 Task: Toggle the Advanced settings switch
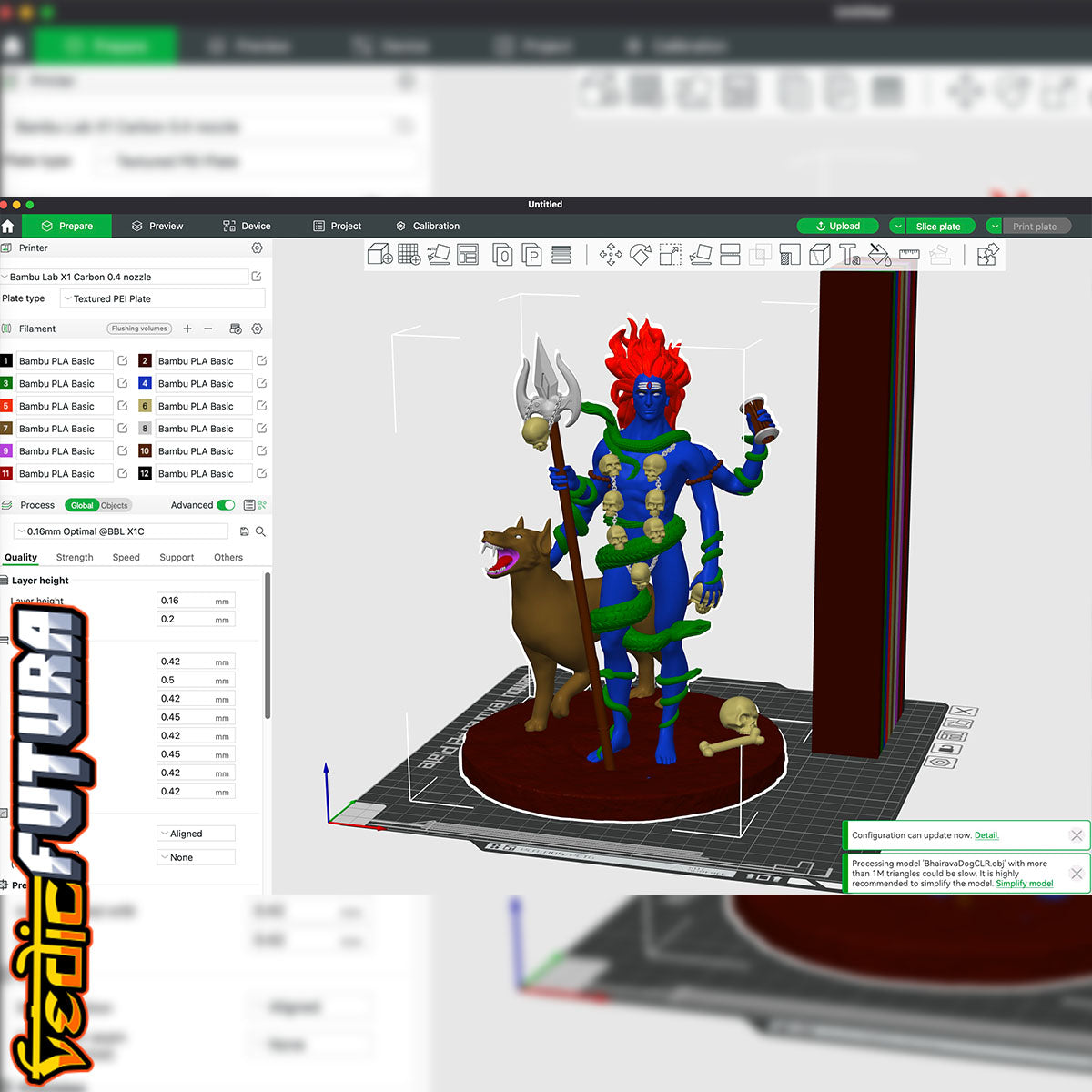[x=226, y=505]
